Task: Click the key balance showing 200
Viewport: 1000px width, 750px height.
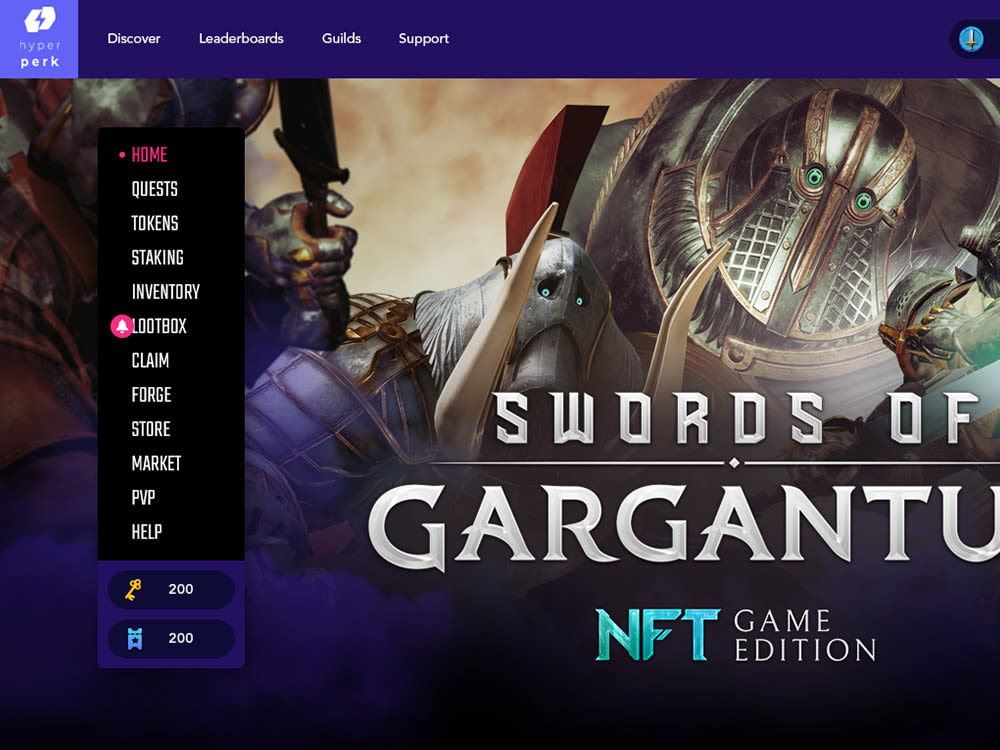Action: 171,589
